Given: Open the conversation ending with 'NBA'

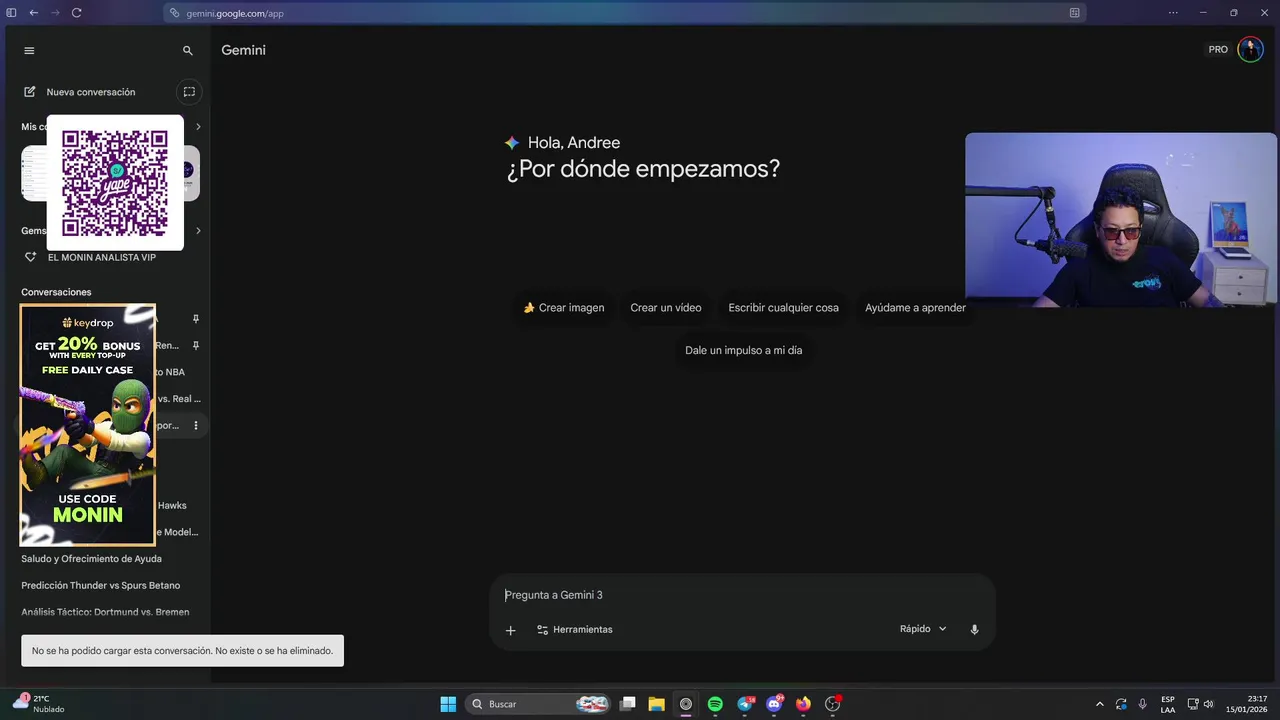Looking at the screenshot, I should (x=170, y=372).
